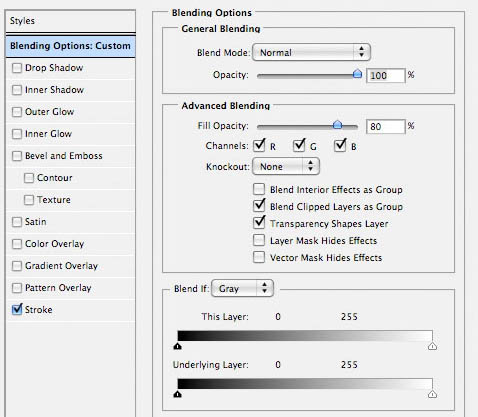This screenshot has width=478, height=417.
Task: Click the Fill Opacity slider thumb
Action: pos(337,125)
